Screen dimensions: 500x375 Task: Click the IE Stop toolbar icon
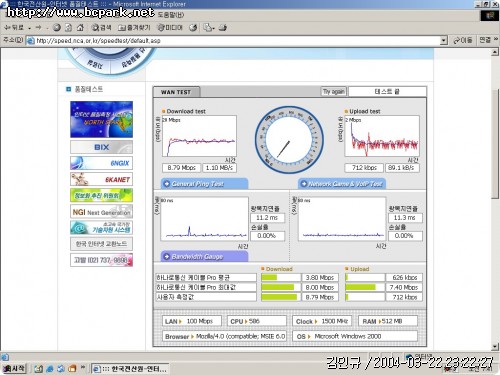[57, 28]
